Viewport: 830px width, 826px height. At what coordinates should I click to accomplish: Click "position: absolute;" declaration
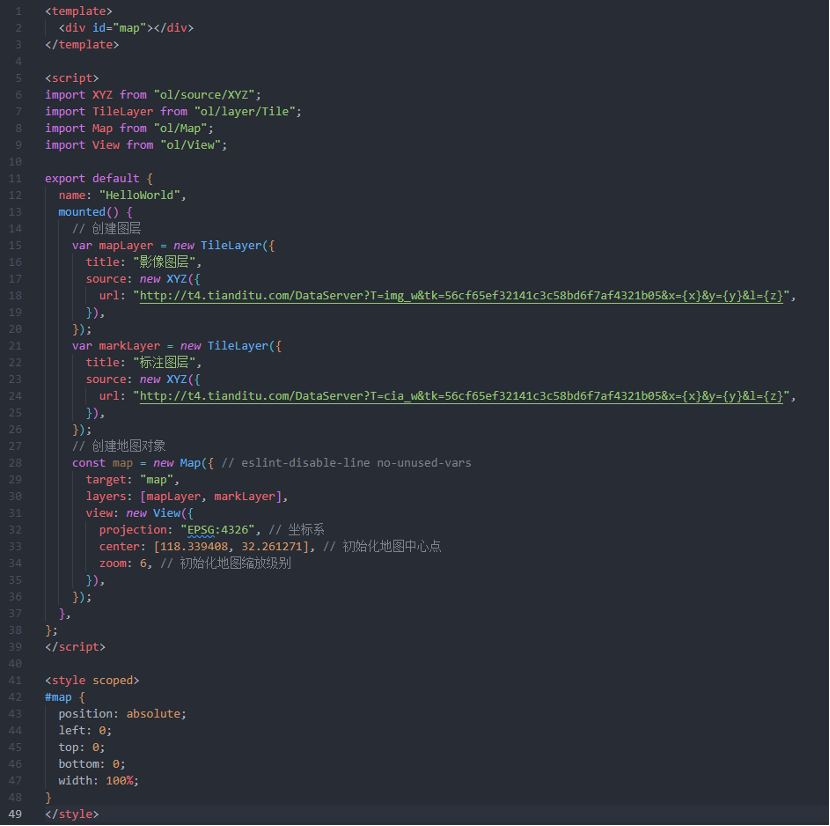(x=122, y=714)
